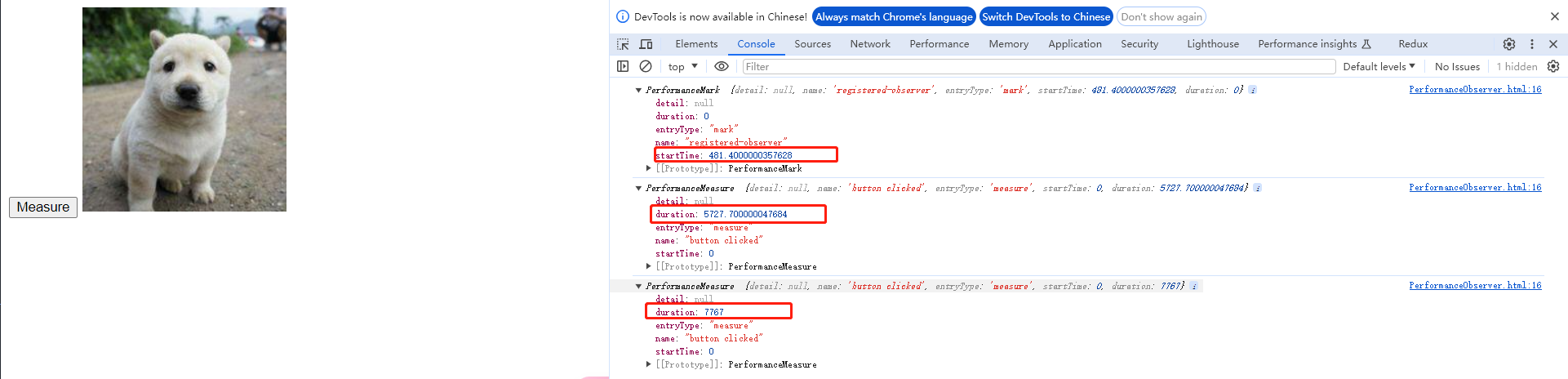
Task: Open the Performance insights tab
Action: (x=1314, y=44)
